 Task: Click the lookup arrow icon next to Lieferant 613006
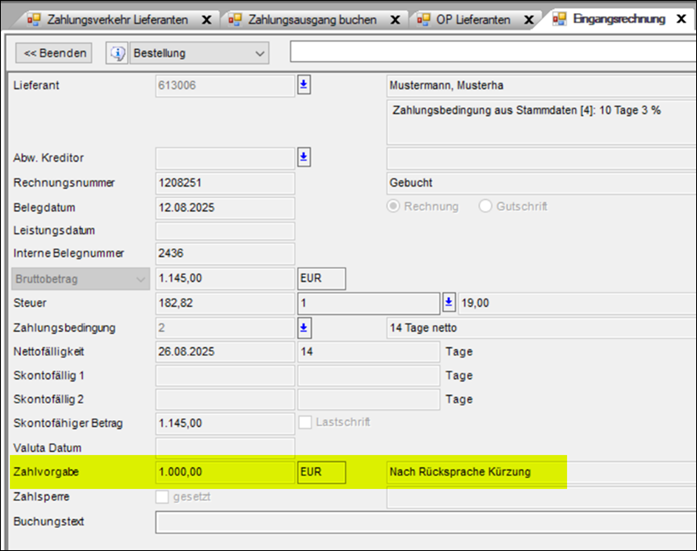[x=304, y=85]
